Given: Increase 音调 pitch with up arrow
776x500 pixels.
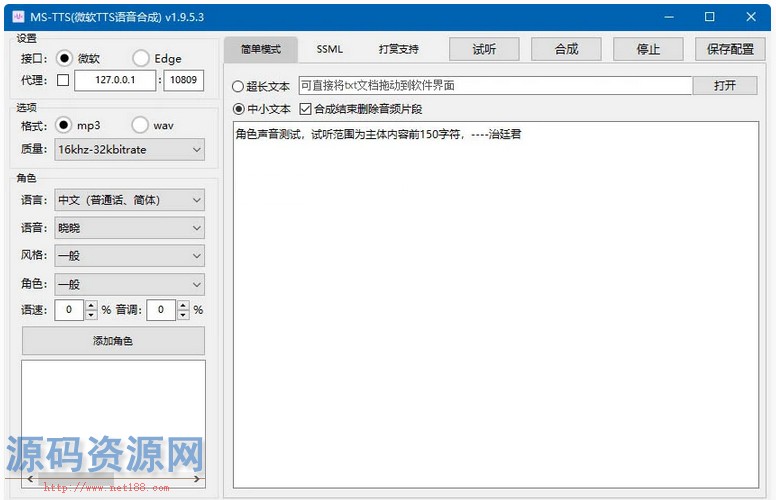Looking at the screenshot, I should pyautogui.click(x=183, y=305).
